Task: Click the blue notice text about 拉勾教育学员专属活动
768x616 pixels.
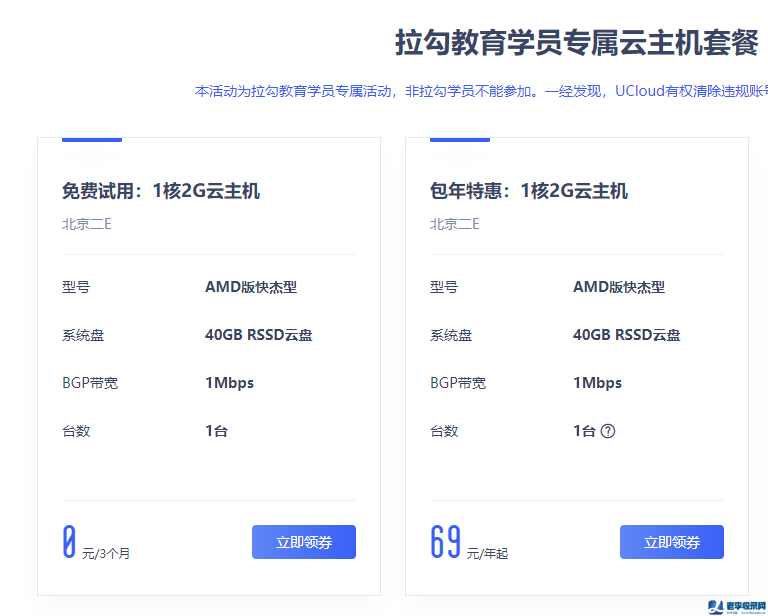Action: [481, 91]
